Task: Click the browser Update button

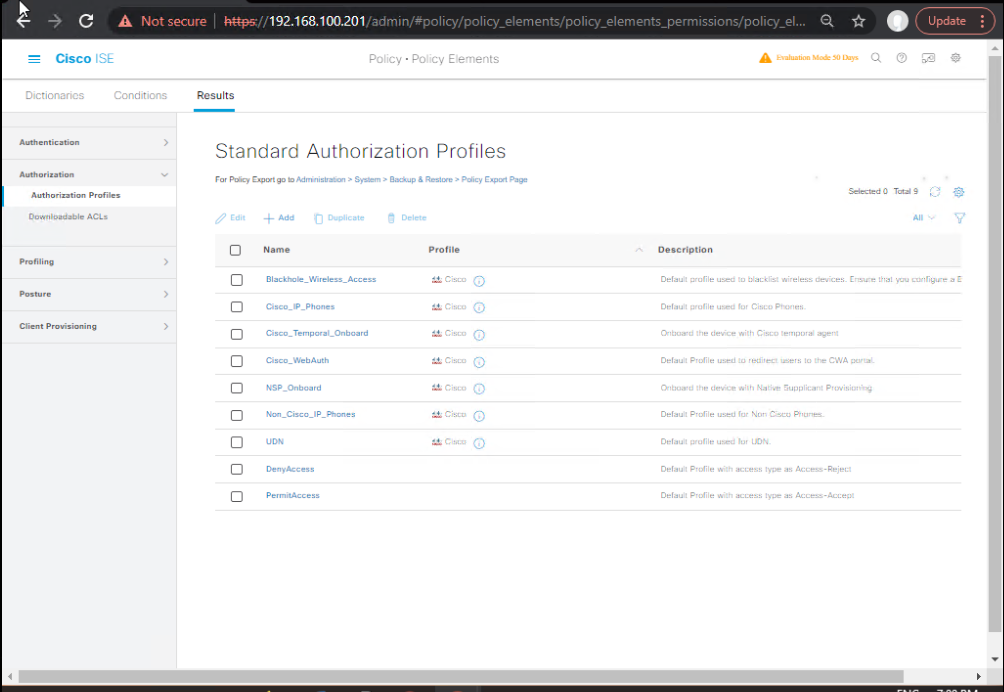Action: pos(946,21)
